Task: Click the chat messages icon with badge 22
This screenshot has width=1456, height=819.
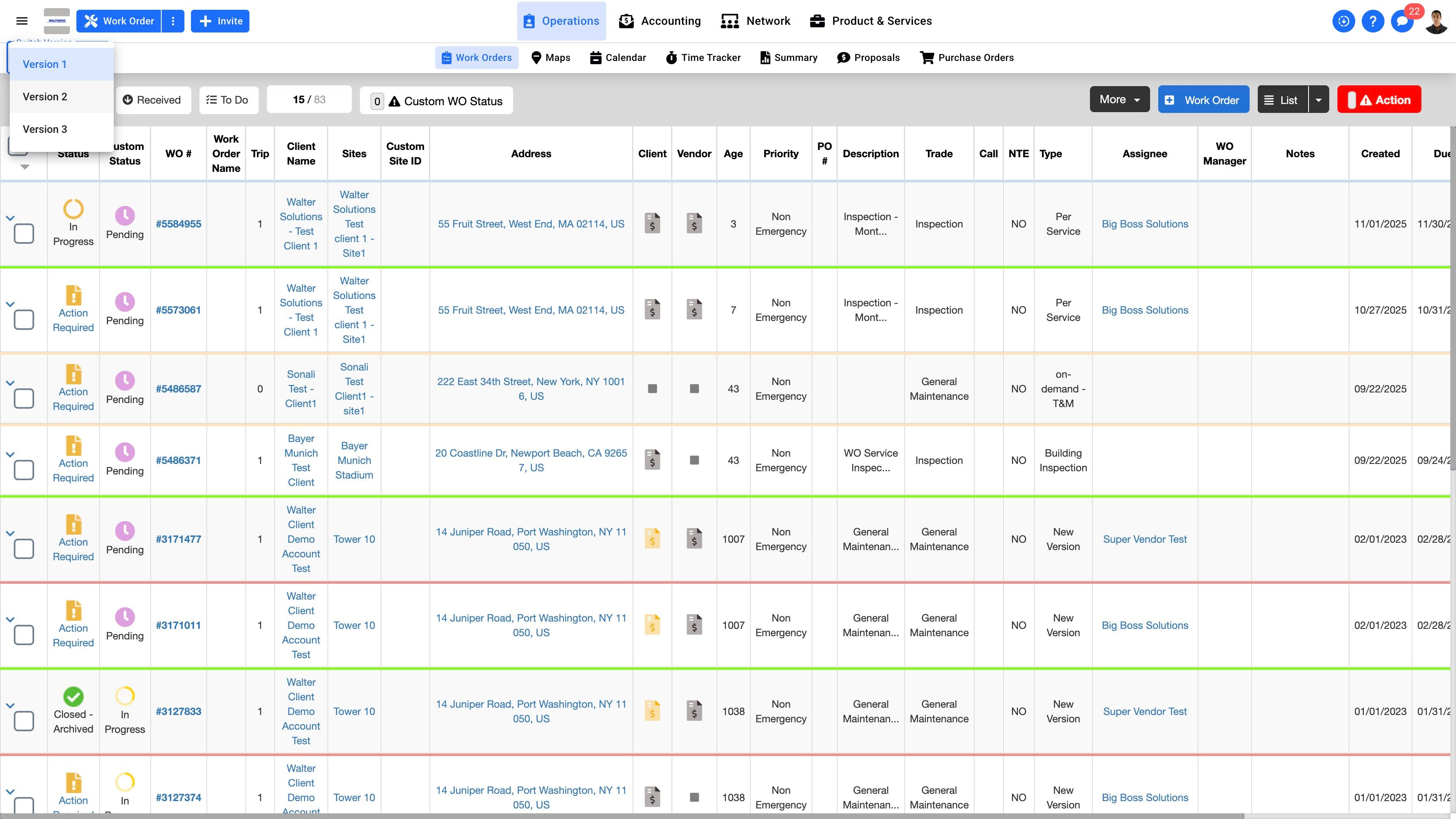Action: [1402, 22]
